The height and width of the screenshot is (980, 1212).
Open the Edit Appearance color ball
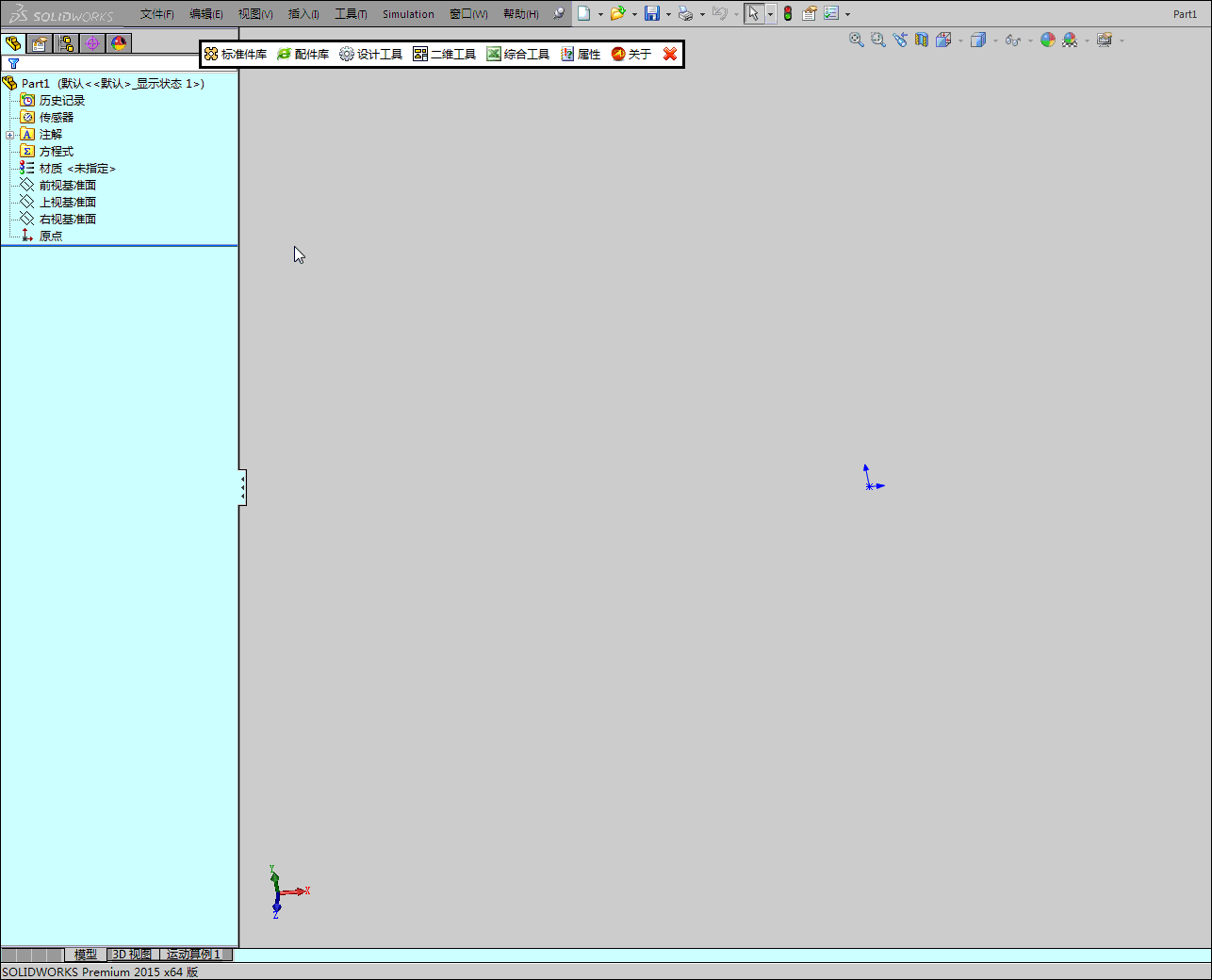(1048, 40)
